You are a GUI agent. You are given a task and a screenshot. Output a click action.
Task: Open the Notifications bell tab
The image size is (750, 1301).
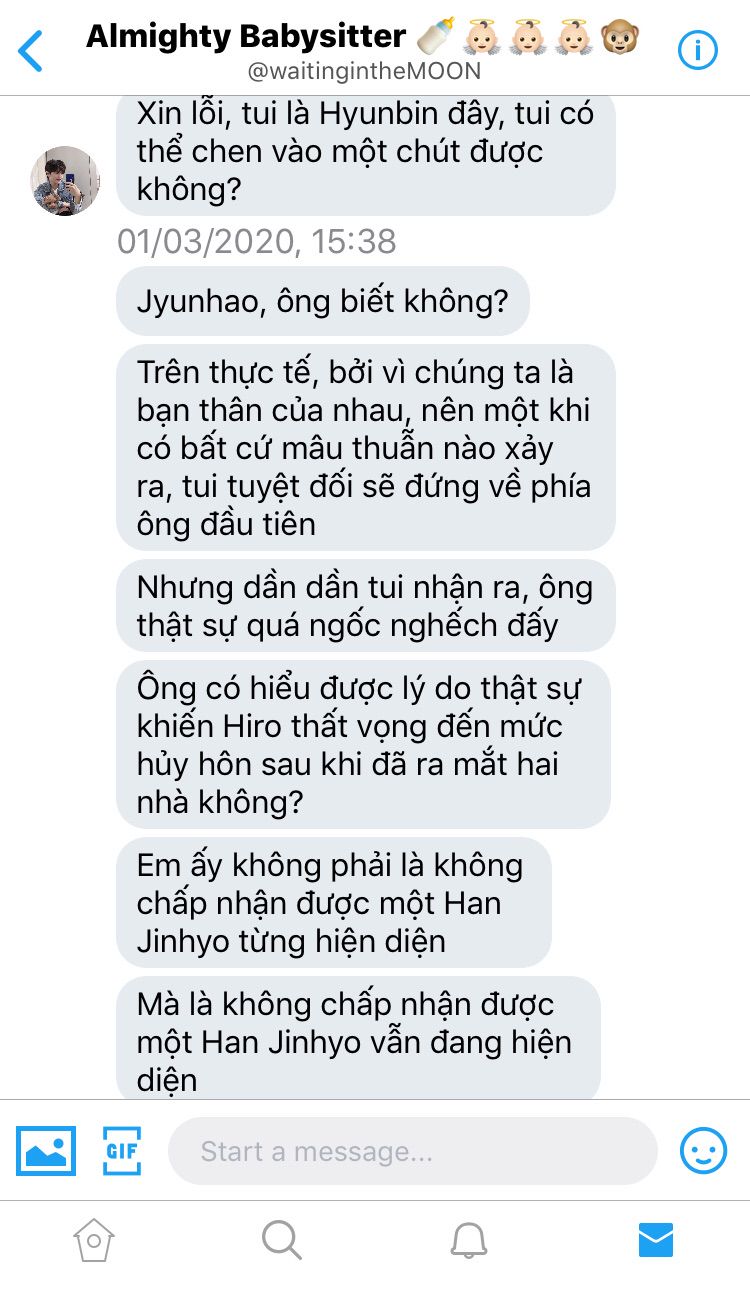468,1240
